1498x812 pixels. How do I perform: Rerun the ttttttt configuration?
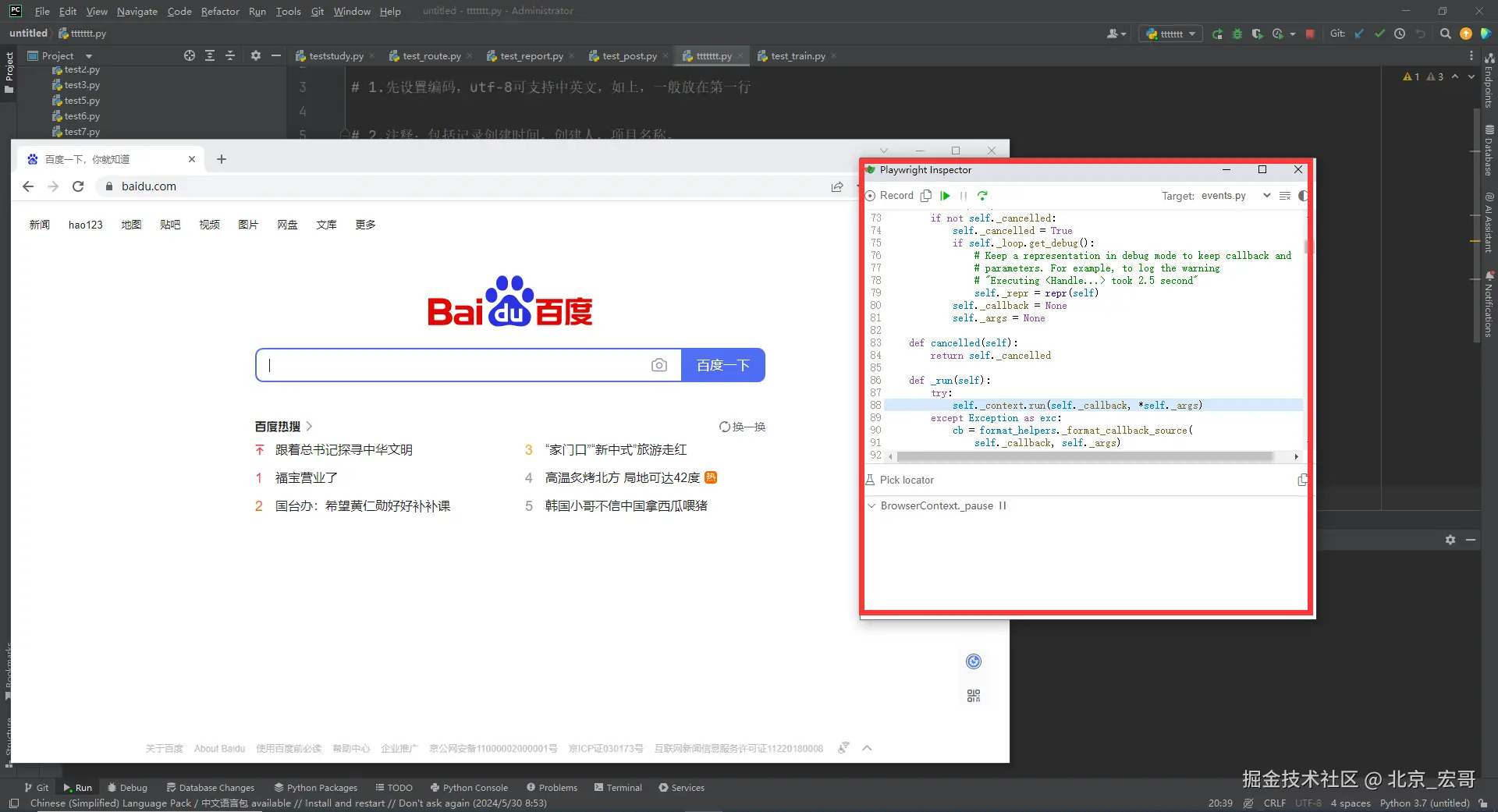click(1217, 34)
